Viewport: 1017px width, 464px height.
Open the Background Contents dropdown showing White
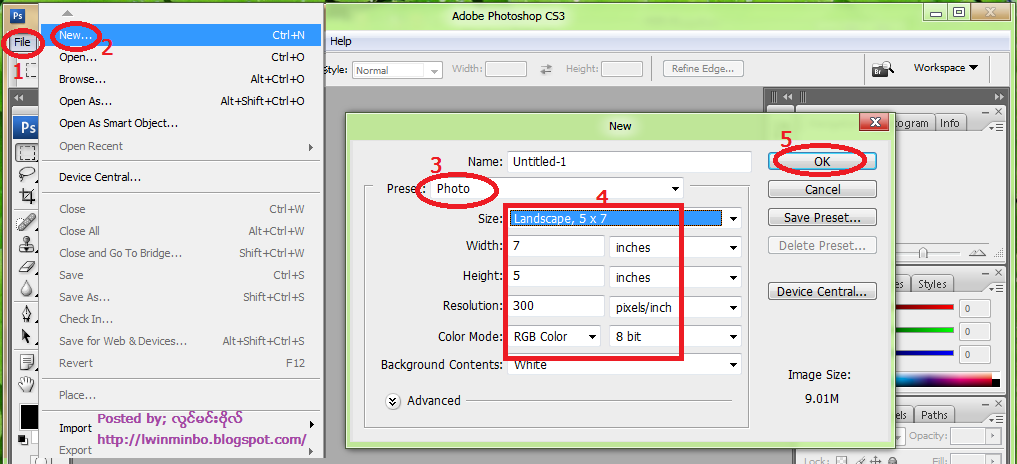(624, 365)
